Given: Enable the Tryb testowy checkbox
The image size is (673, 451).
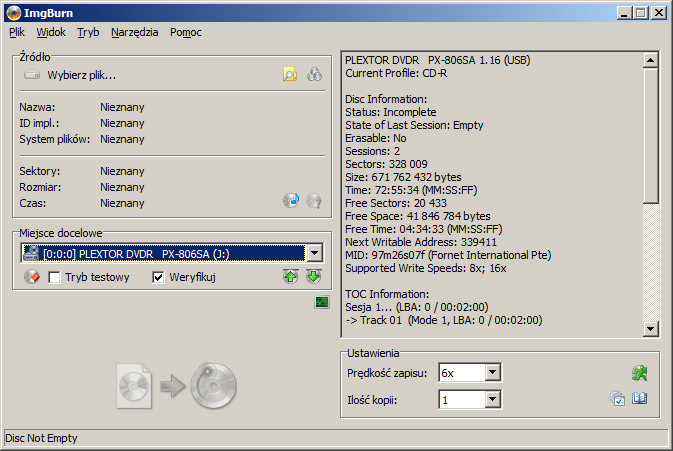Looking at the screenshot, I should pos(55,277).
